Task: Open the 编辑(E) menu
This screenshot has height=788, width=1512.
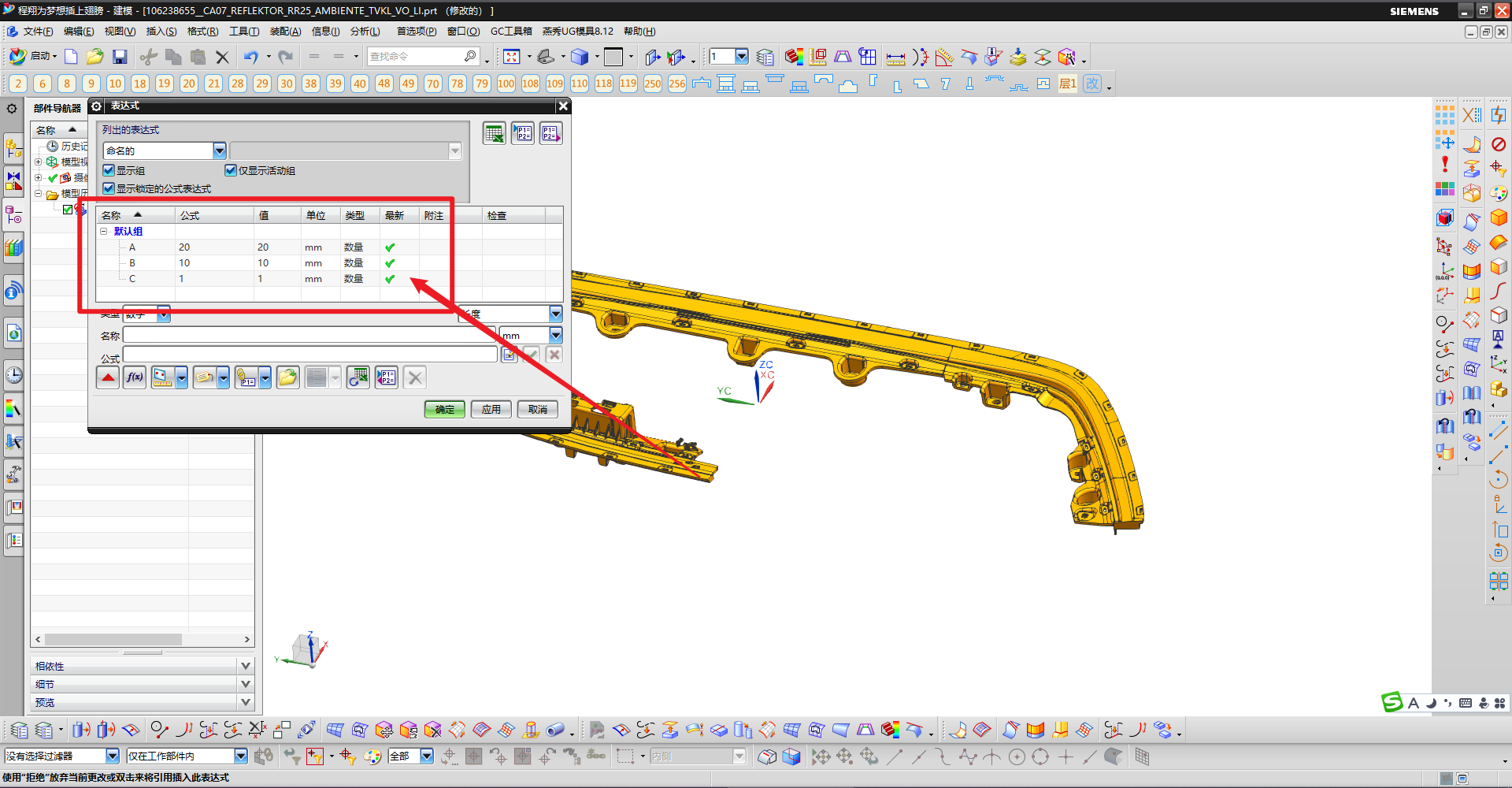Action: (x=79, y=32)
